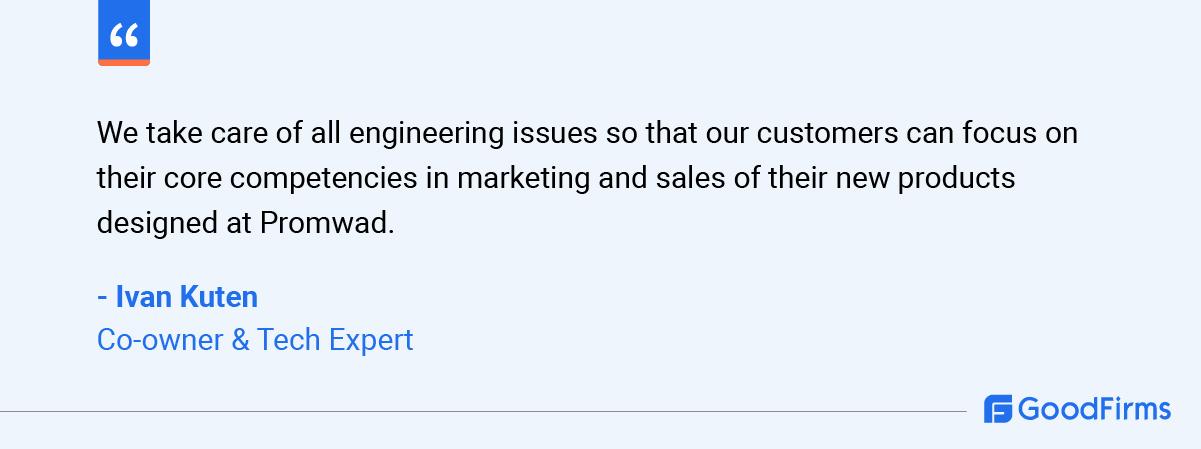Click the horizontal divider line
The height and width of the screenshot is (449, 1201).
pyautogui.click(x=483, y=410)
